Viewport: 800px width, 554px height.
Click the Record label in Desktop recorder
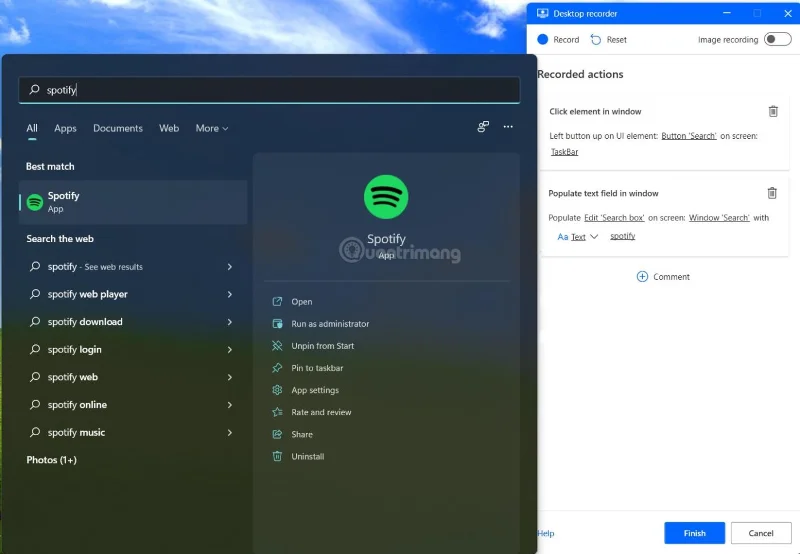pyautogui.click(x=566, y=39)
